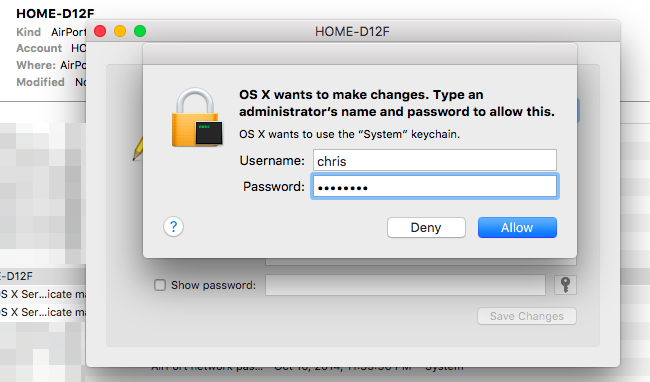
Task: Focus the Username field containing chris
Action: (x=434, y=160)
